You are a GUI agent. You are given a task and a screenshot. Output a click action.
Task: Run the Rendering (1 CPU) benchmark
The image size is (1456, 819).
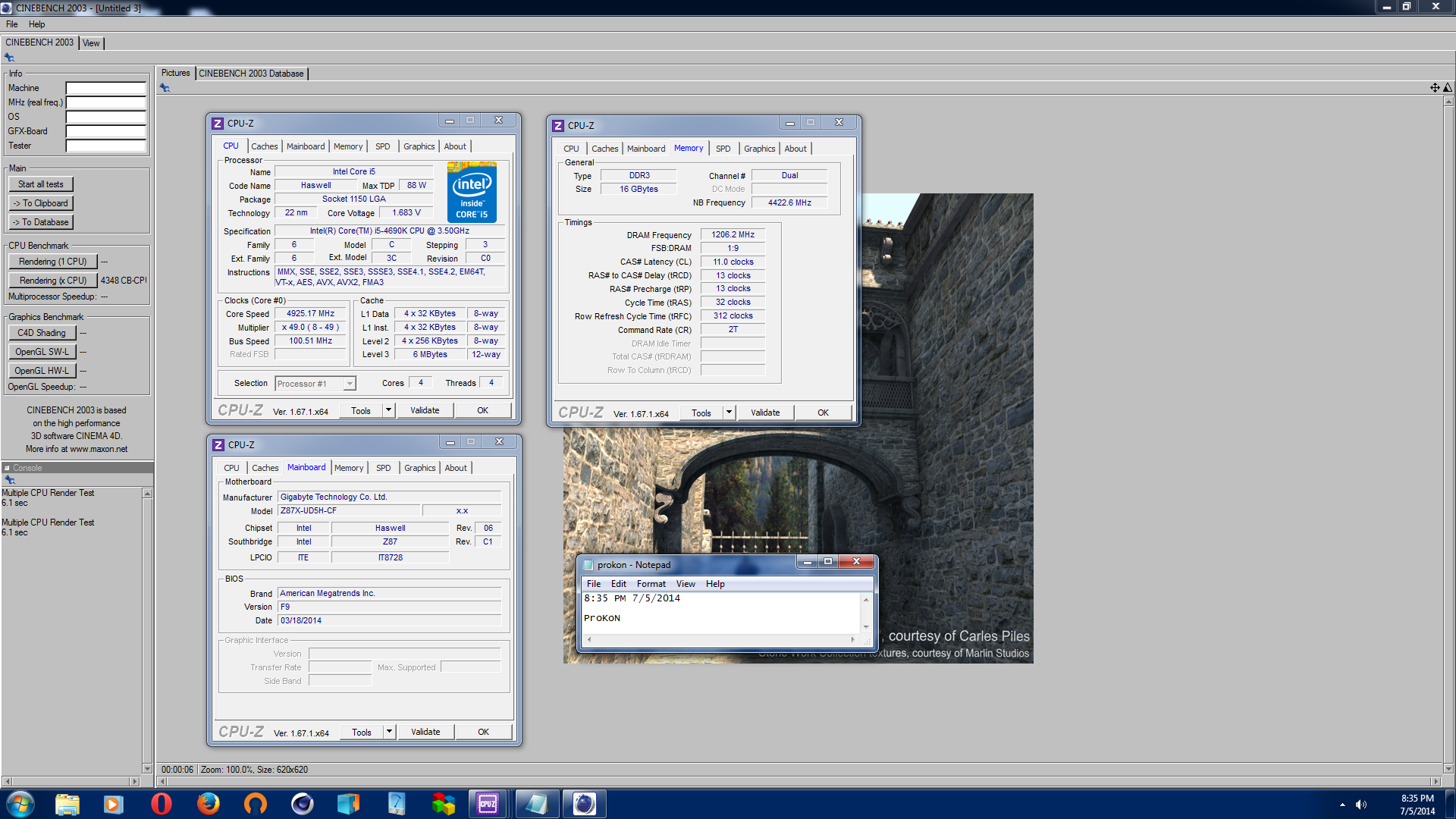pos(52,262)
